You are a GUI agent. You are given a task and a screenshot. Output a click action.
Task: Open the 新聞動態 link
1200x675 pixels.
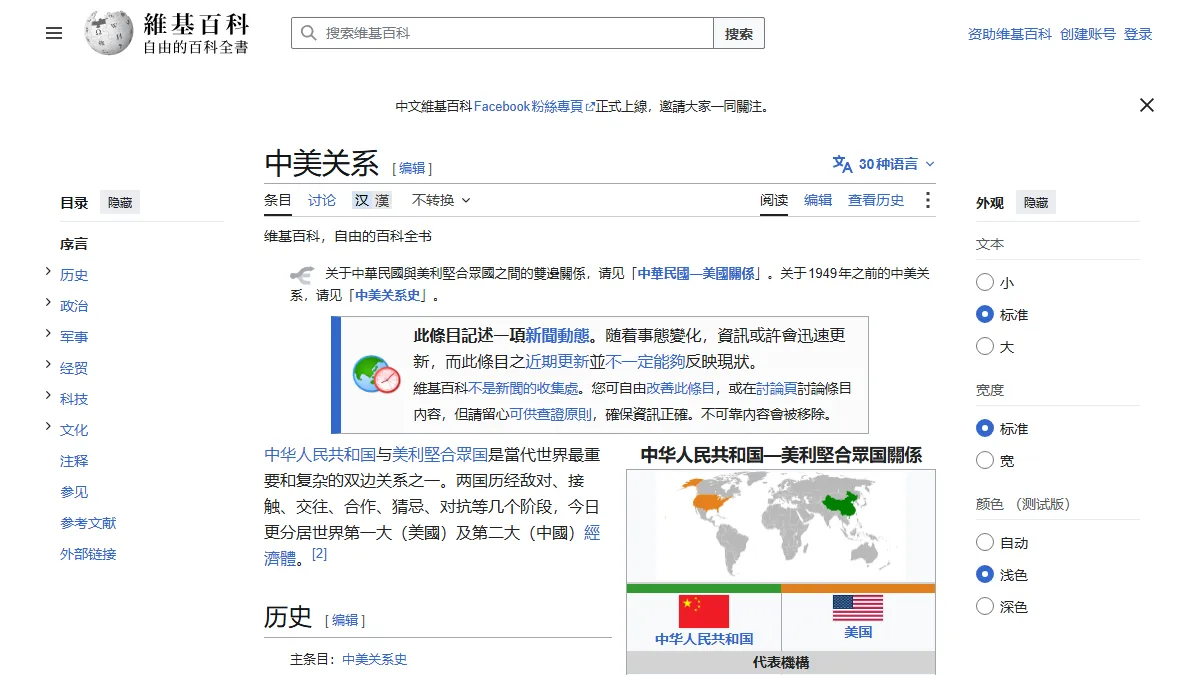[557, 335]
